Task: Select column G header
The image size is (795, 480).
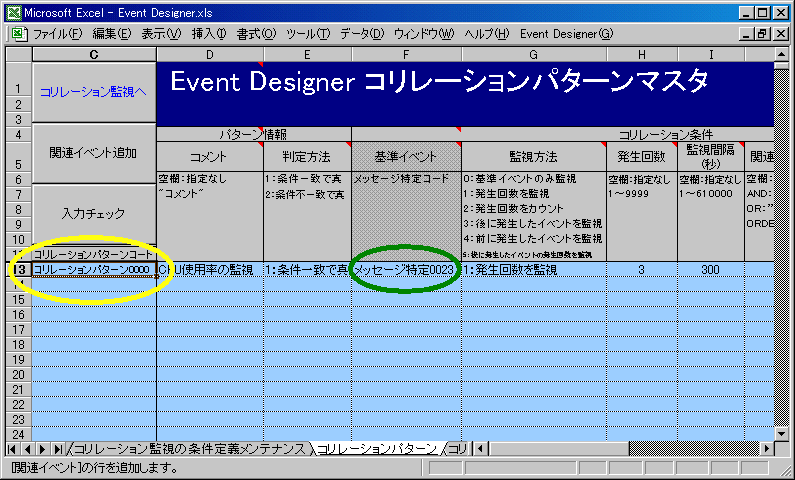Action: click(x=534, y=54)
